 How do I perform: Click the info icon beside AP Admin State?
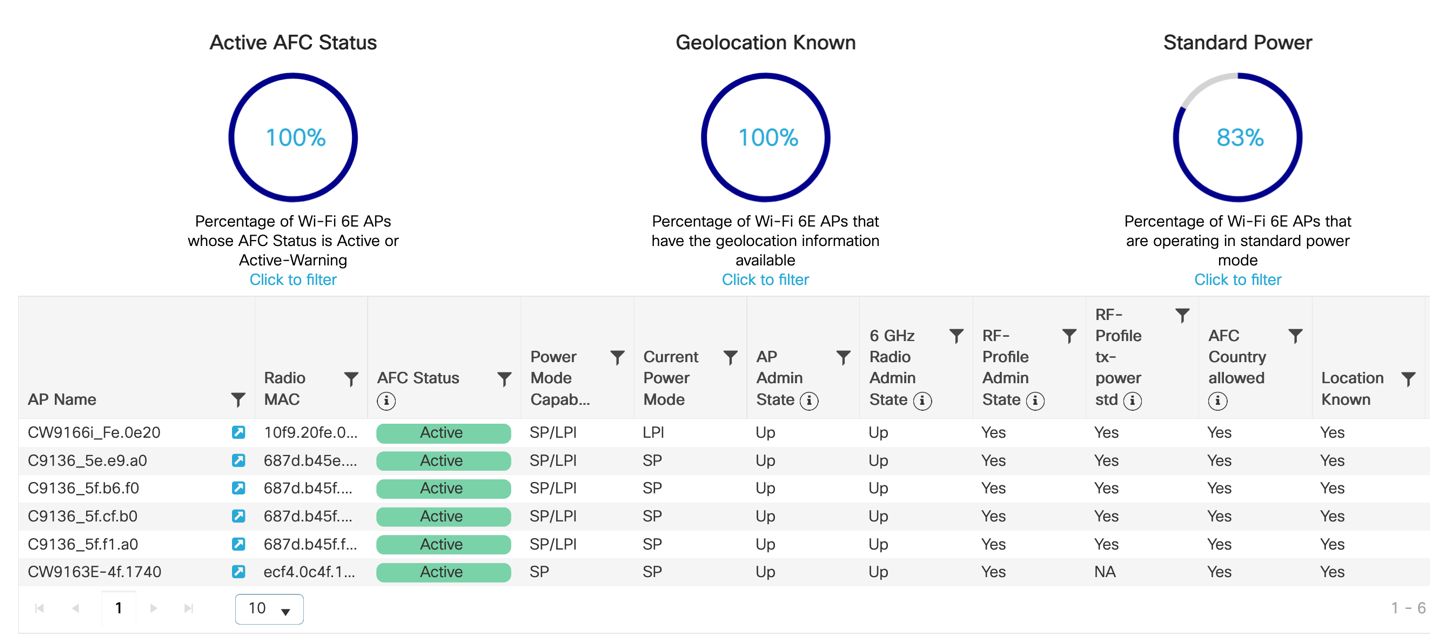809,401
